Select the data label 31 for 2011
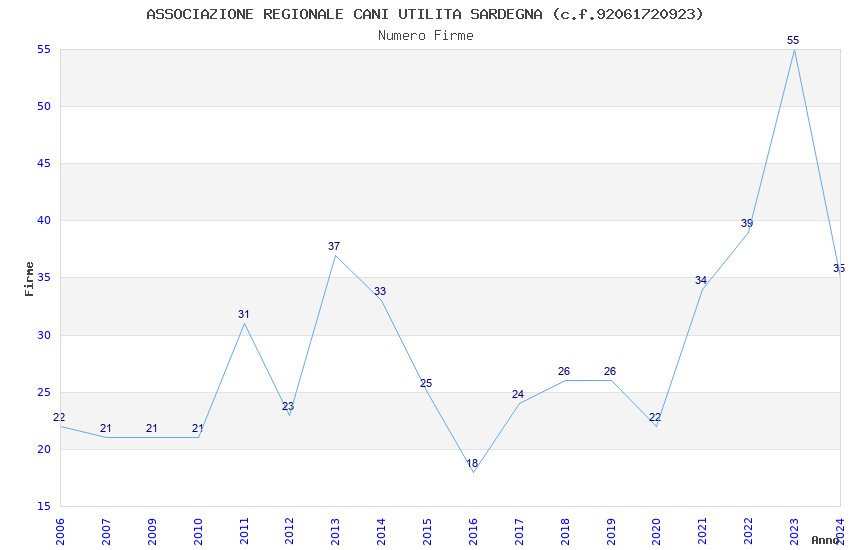 [x=243, y=314]
